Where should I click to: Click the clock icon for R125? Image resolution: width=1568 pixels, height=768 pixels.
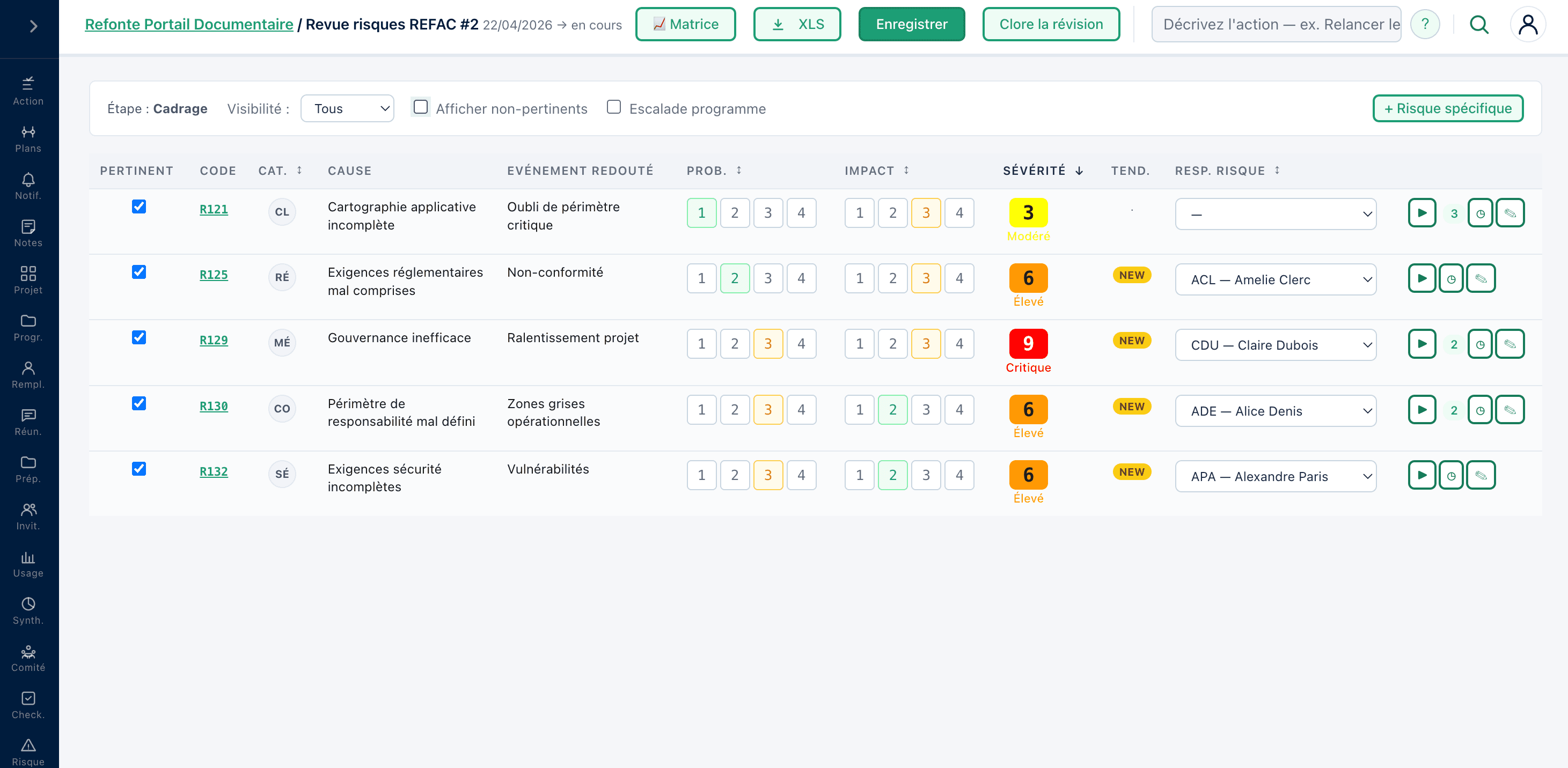[x=1451, y=279]
